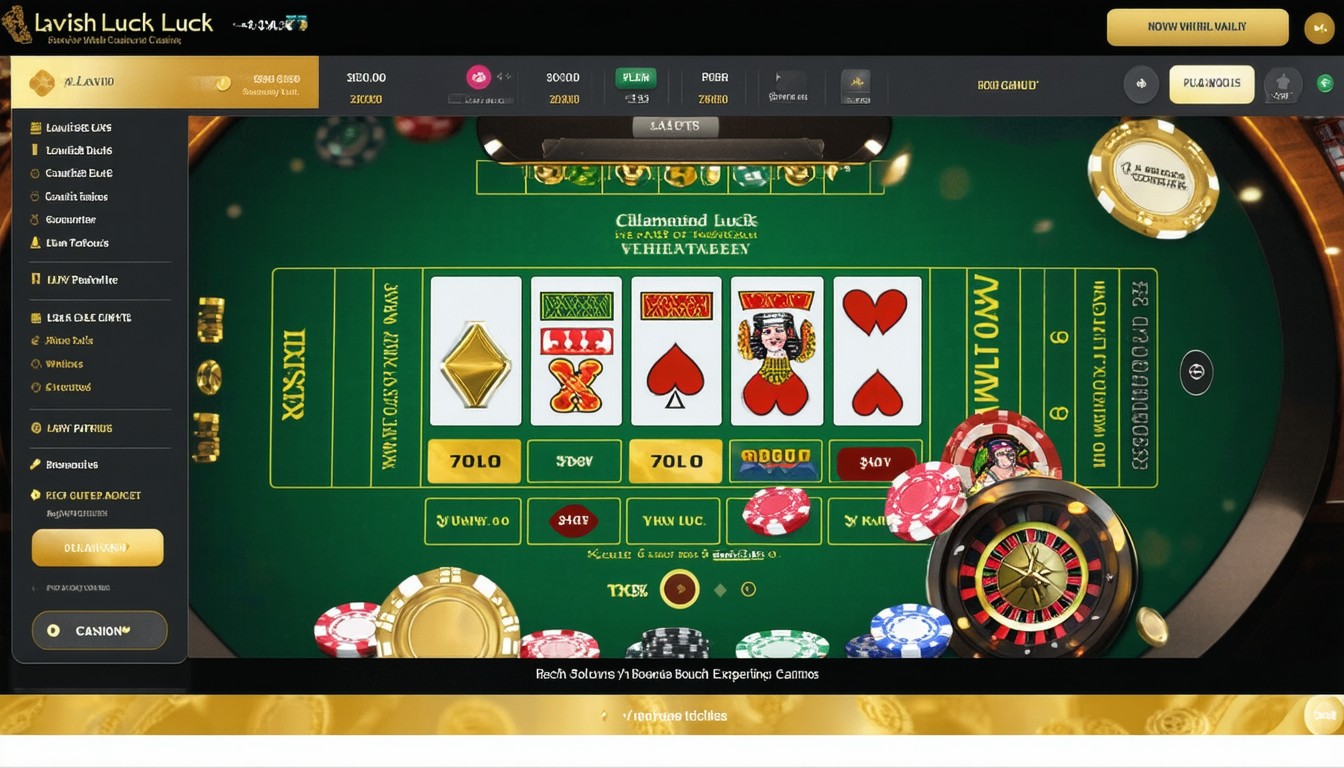Click the dark round icon left of the cream button
The image size is (1344, 768).
[x=1141, y=84]
